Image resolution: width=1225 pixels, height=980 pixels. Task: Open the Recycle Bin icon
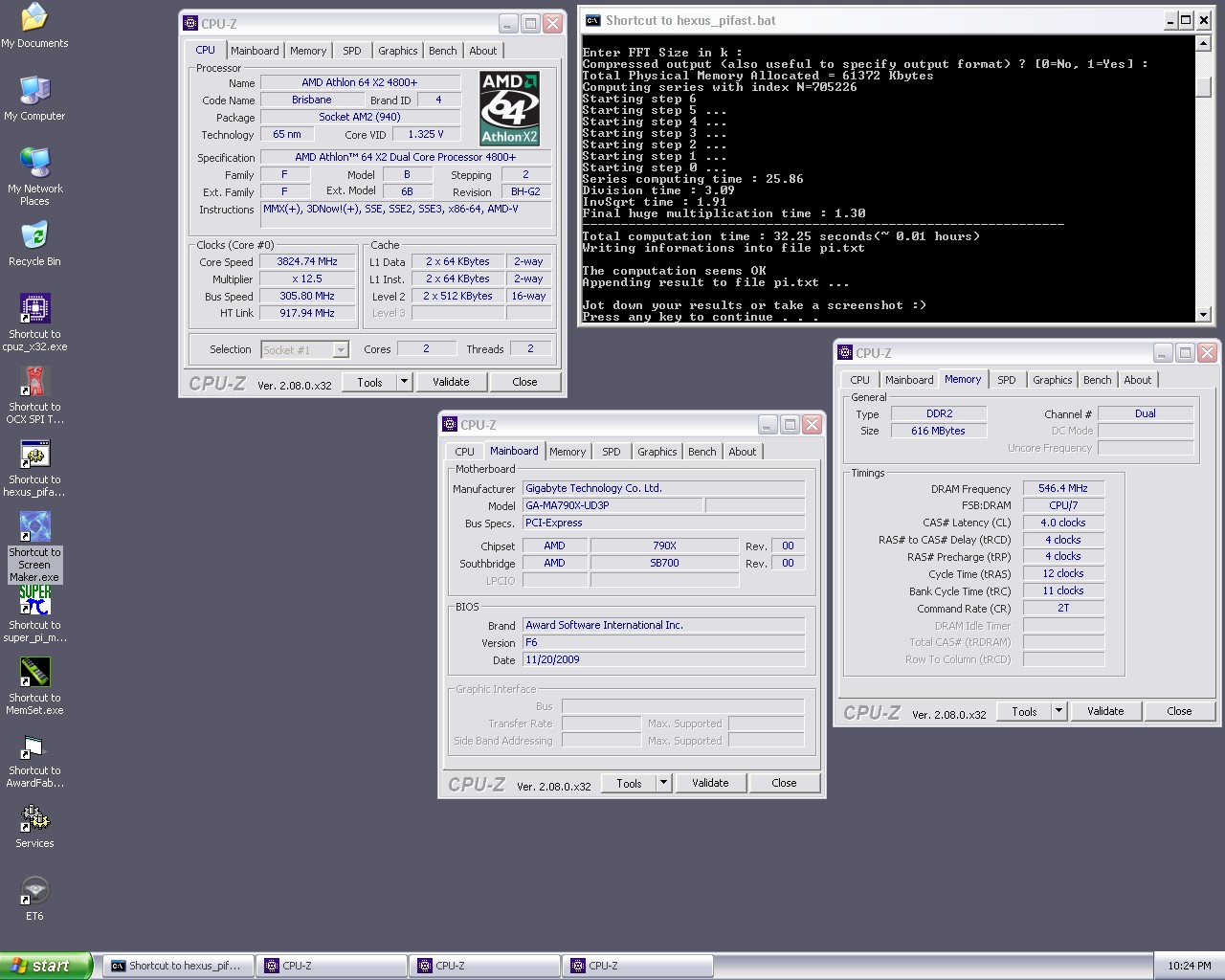coord(34,235)
